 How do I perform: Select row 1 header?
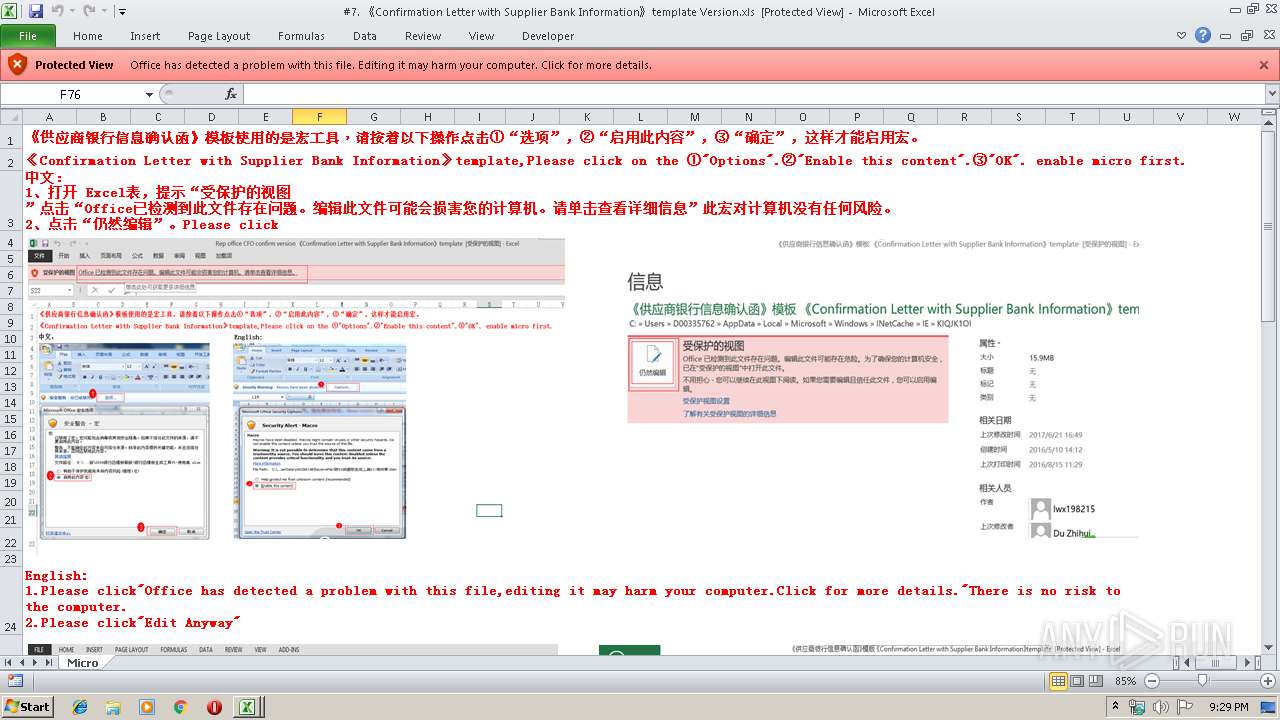tap(10, 140)
